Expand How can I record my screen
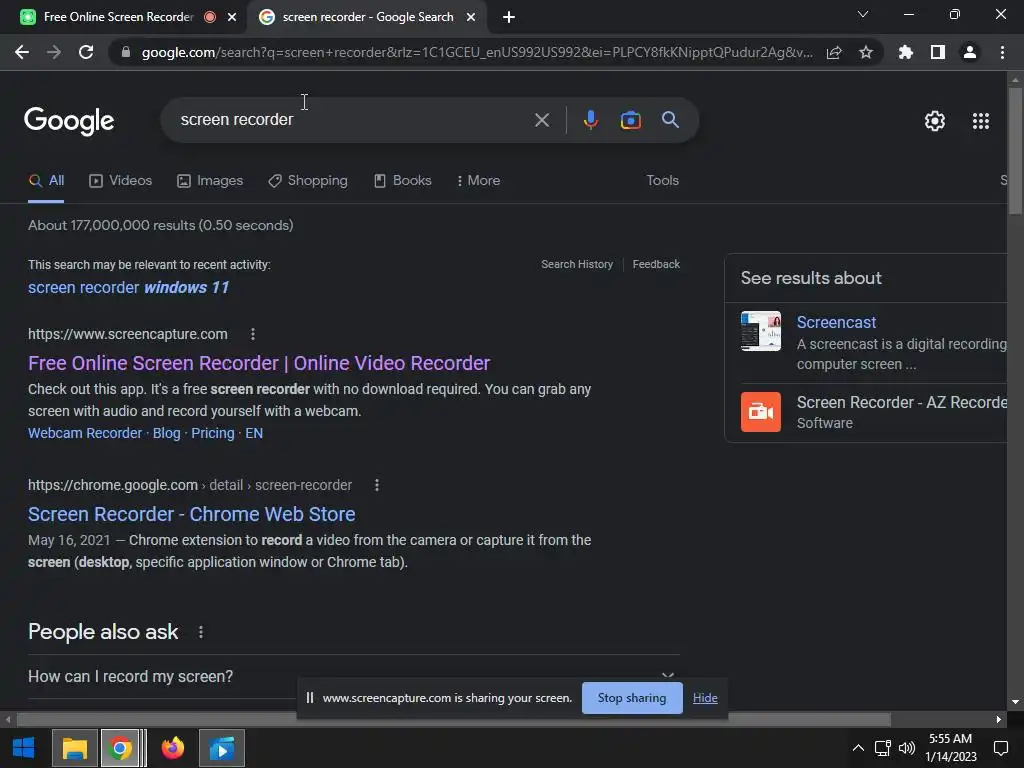 coord(353,676)
